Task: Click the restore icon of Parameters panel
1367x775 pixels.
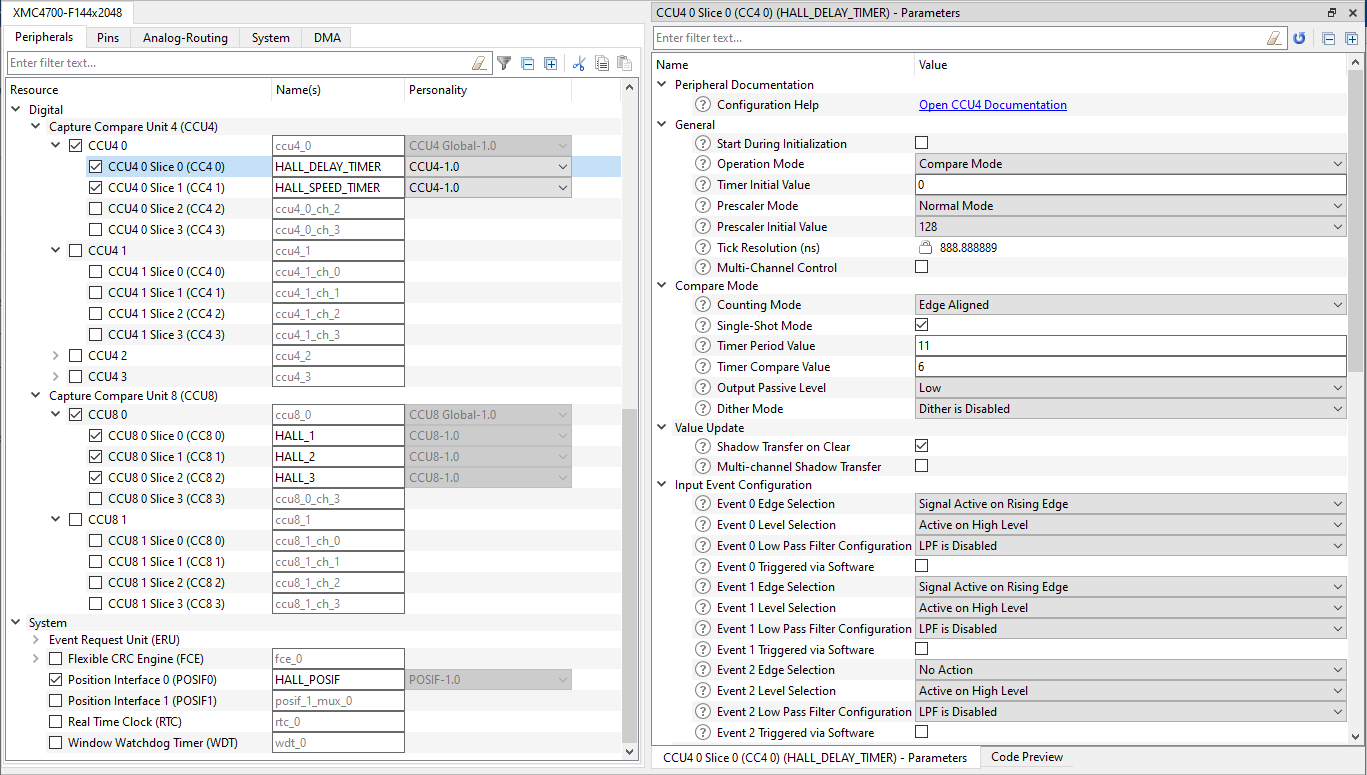Action: (x=1332, y=13)
